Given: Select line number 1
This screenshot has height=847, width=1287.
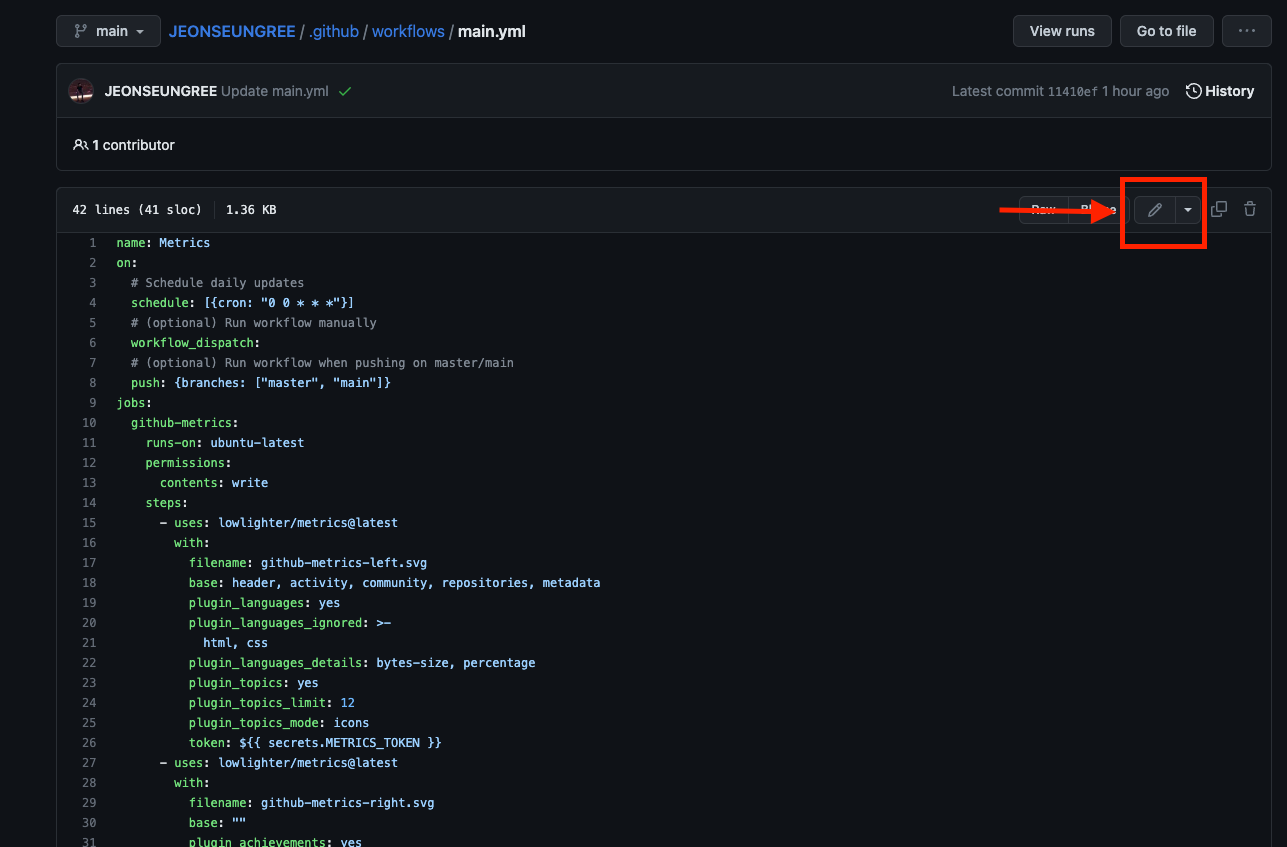Looking at the screenshot, I should click(x=93, y=243).
